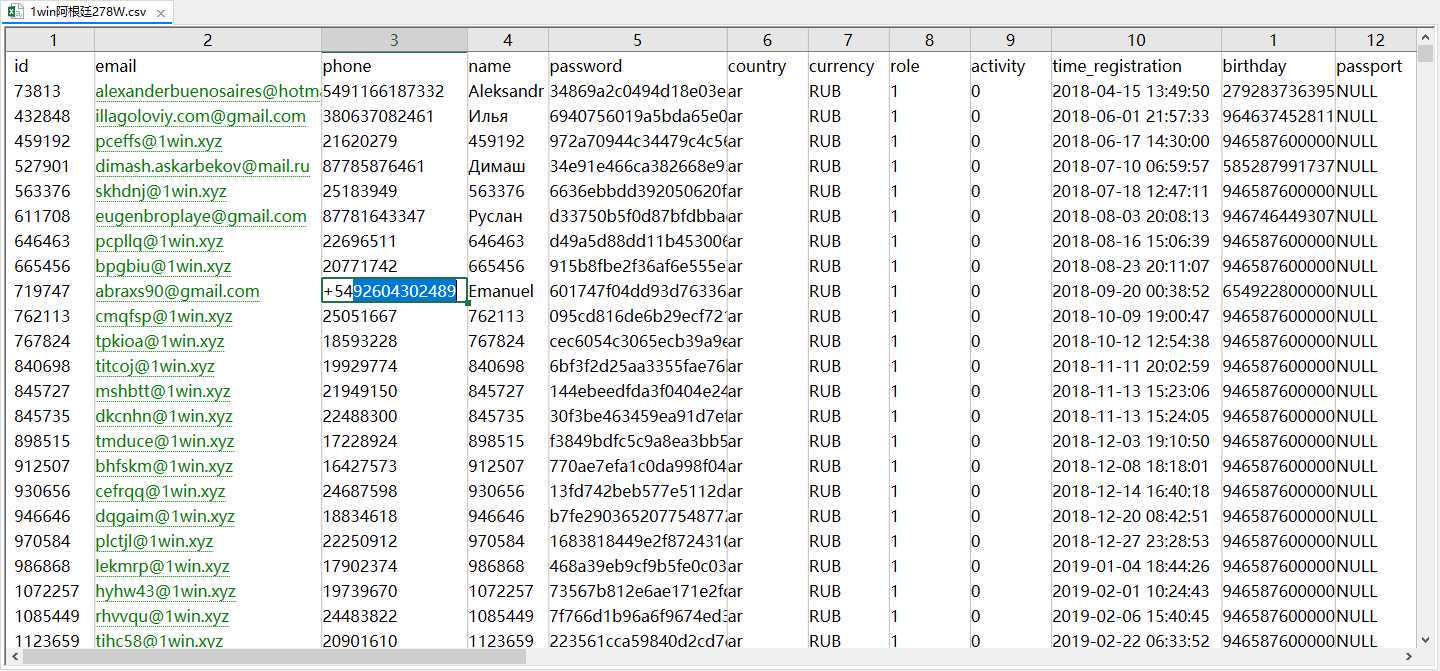This screenshot has width=1440, height=671.
Task: Select column header 12
Action: click(1376, 40)
